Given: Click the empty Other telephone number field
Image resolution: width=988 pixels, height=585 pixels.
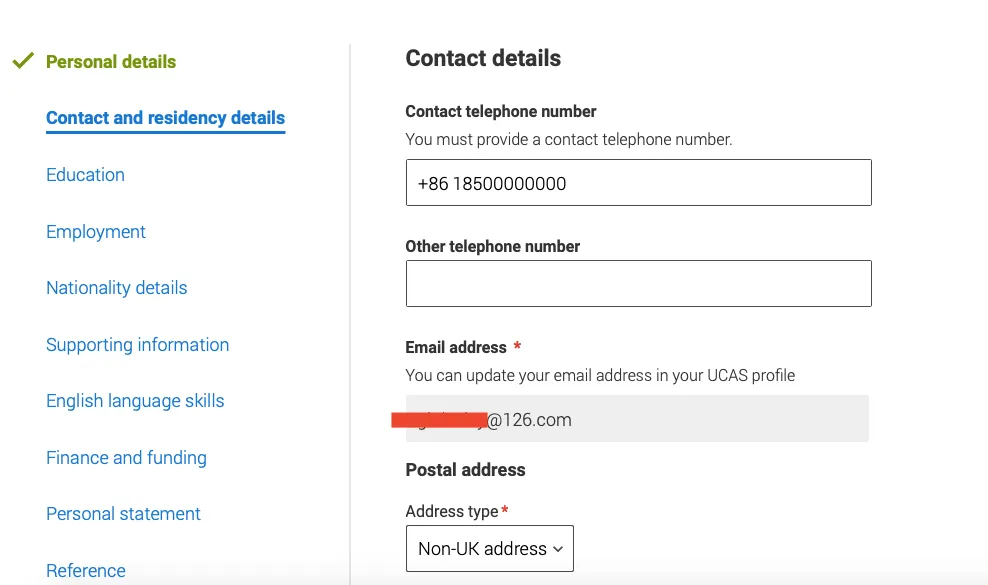Looking at the screenshot, I should (x=638, y=284).
